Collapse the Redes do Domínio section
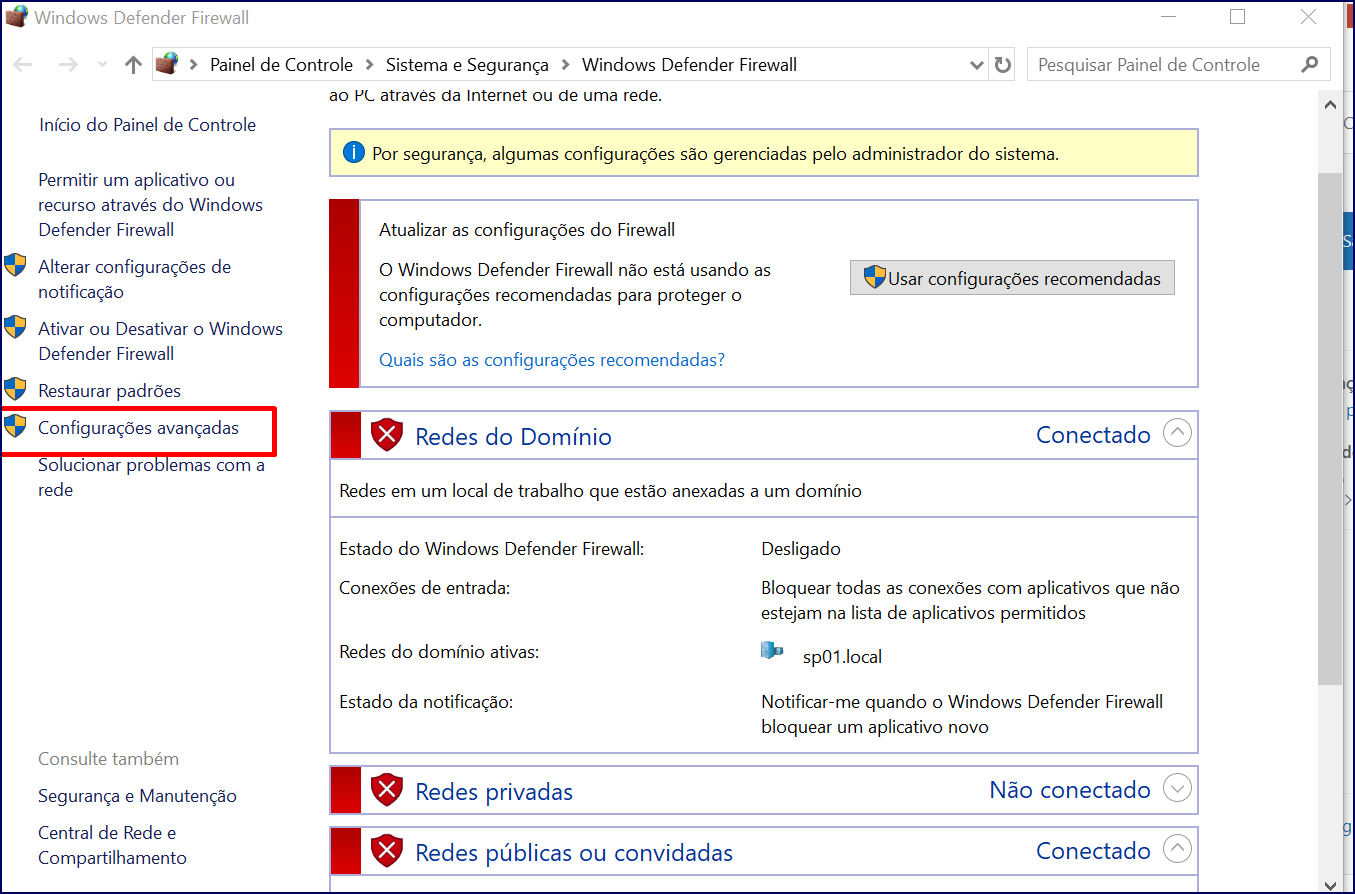 (x=1178, y=433)
